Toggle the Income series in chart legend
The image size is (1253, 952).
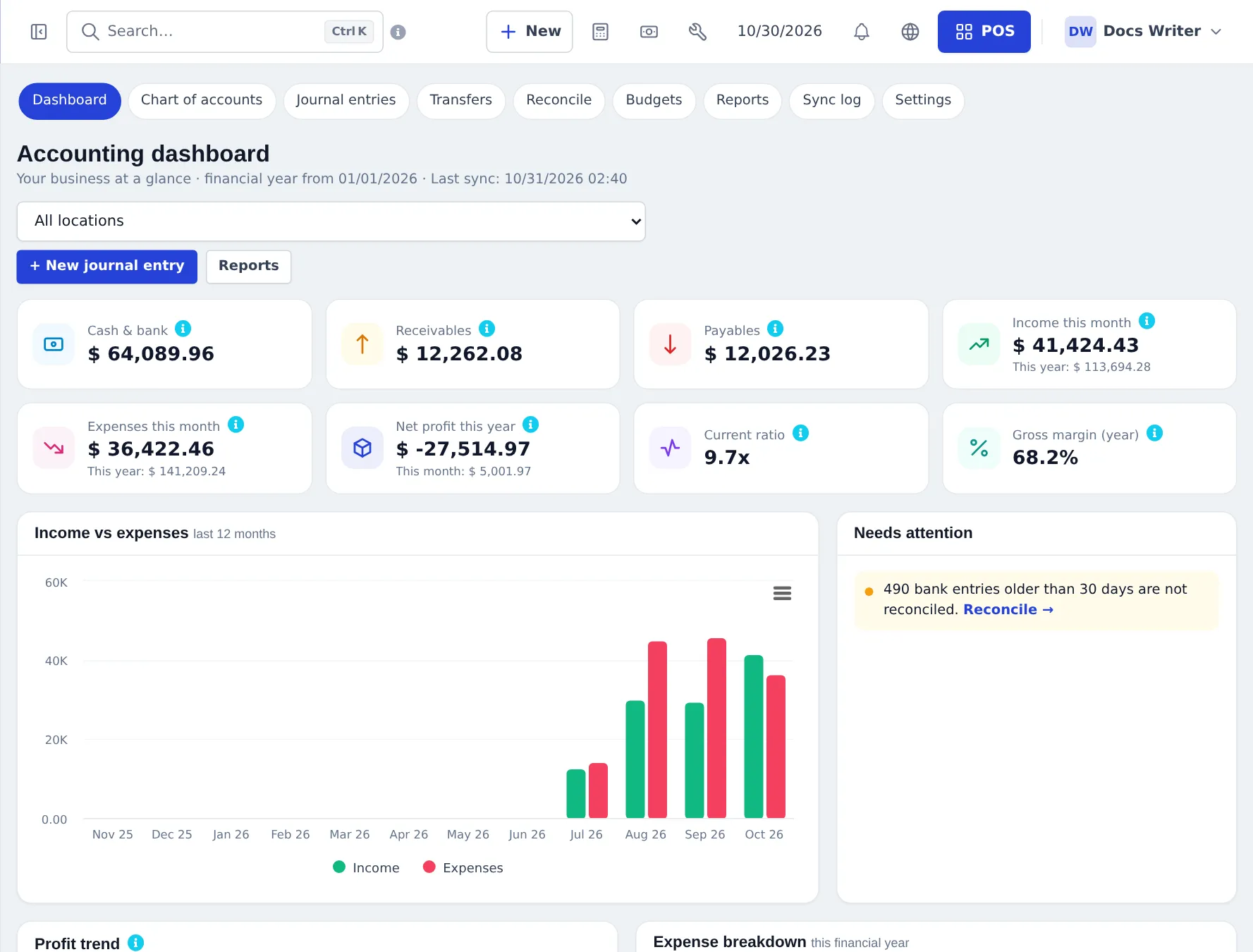(366, 867)
